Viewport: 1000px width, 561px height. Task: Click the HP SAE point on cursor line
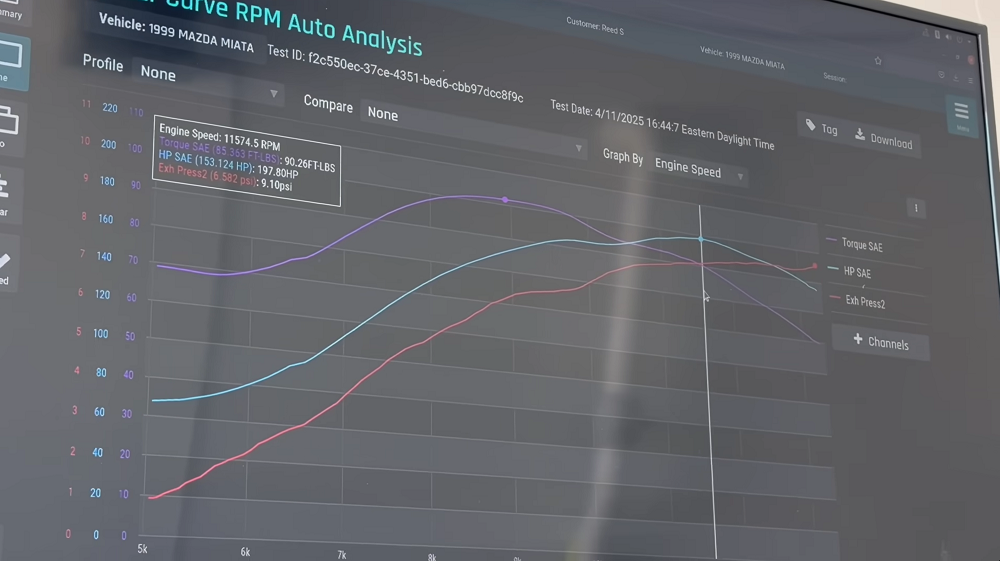(701, 240)
